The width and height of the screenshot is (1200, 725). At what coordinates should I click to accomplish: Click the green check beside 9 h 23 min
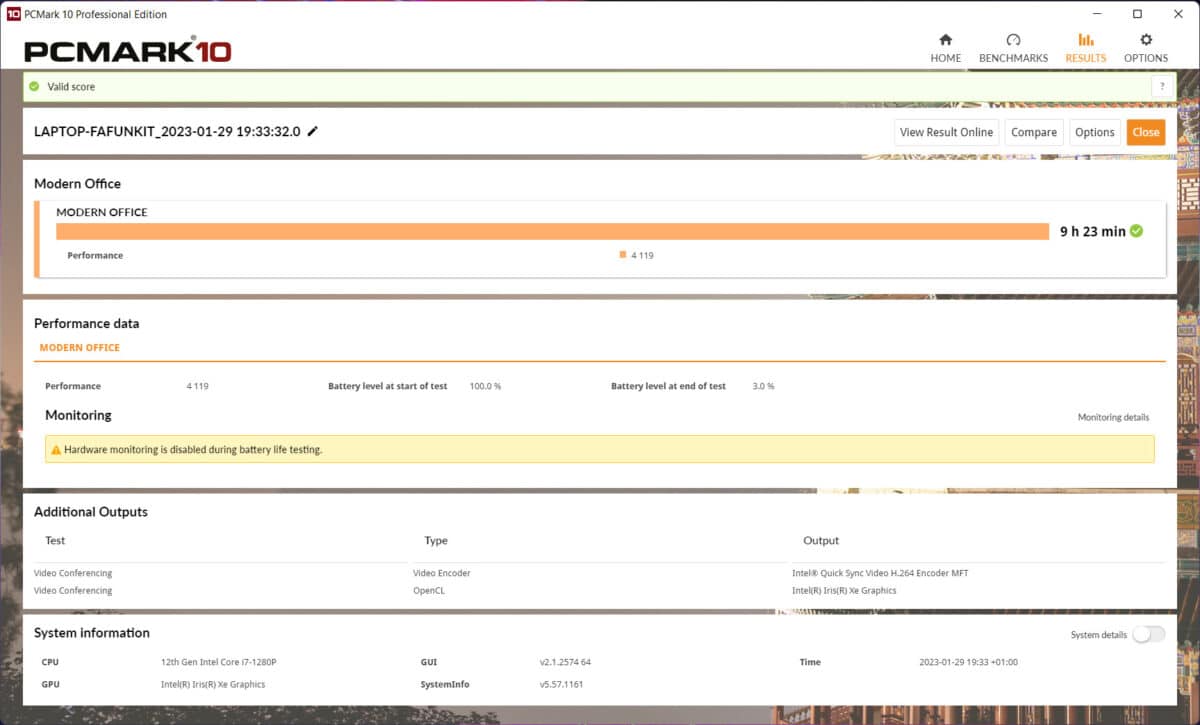click(1136, 231)
